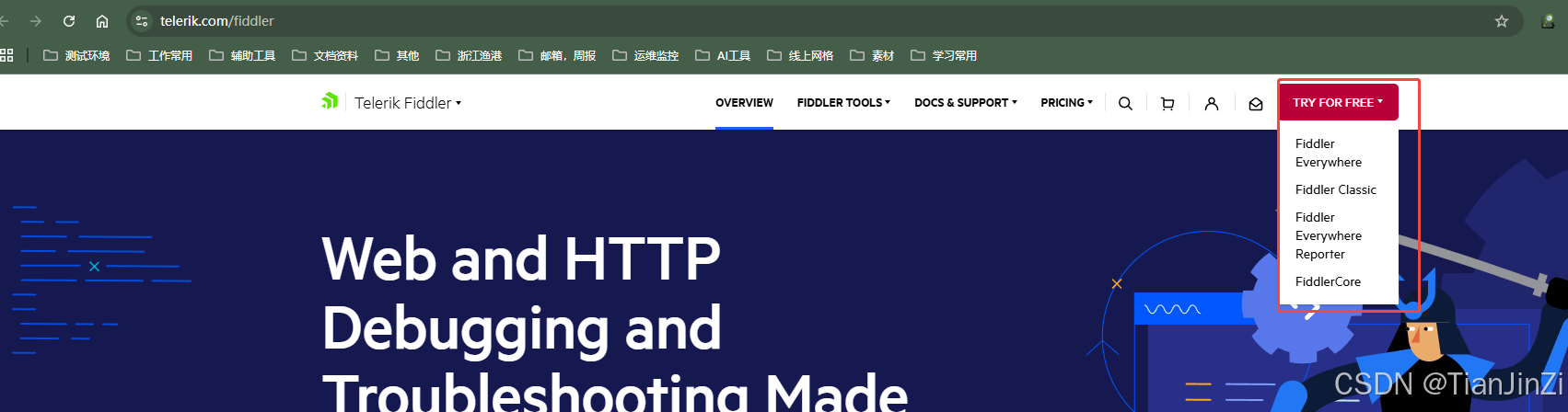The image size is (1568, 412).
Task: Go to browser home page icon
Action: point(102,20)
